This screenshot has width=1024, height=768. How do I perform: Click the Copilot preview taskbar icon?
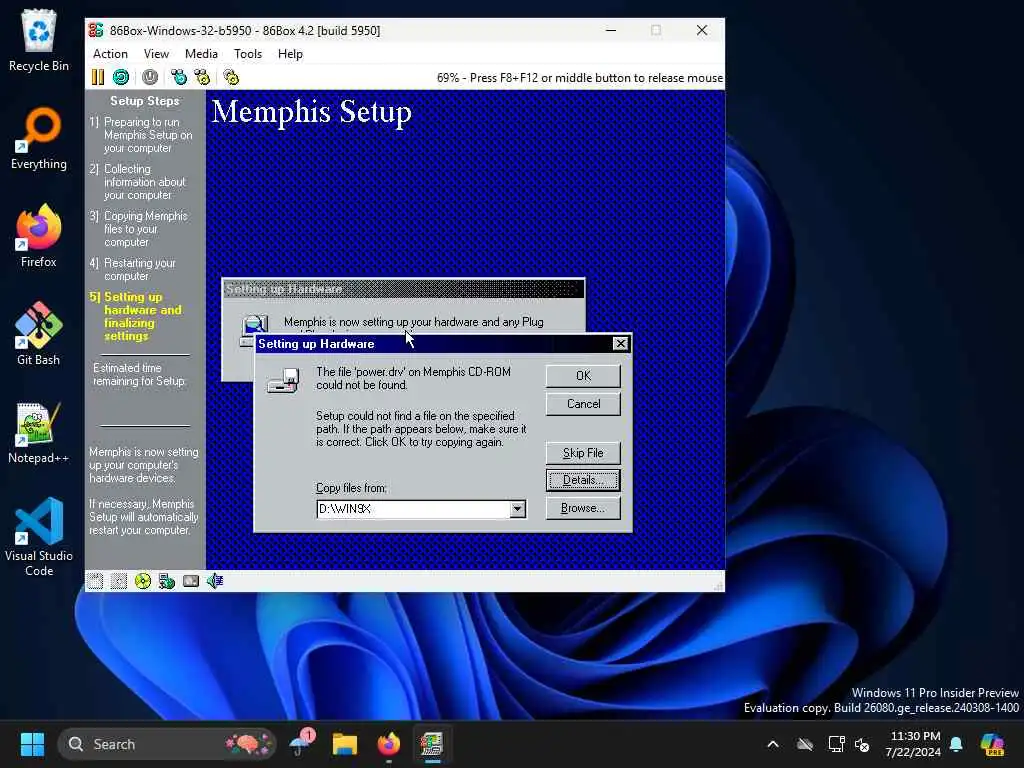[992, 744]
